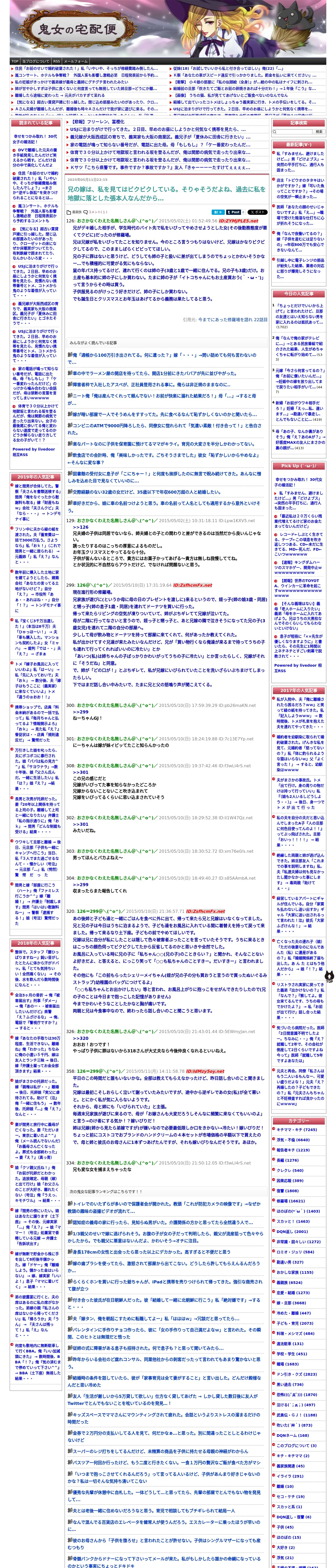Open category 浮気・不倫 (6640)

(x=293, y=1140)
